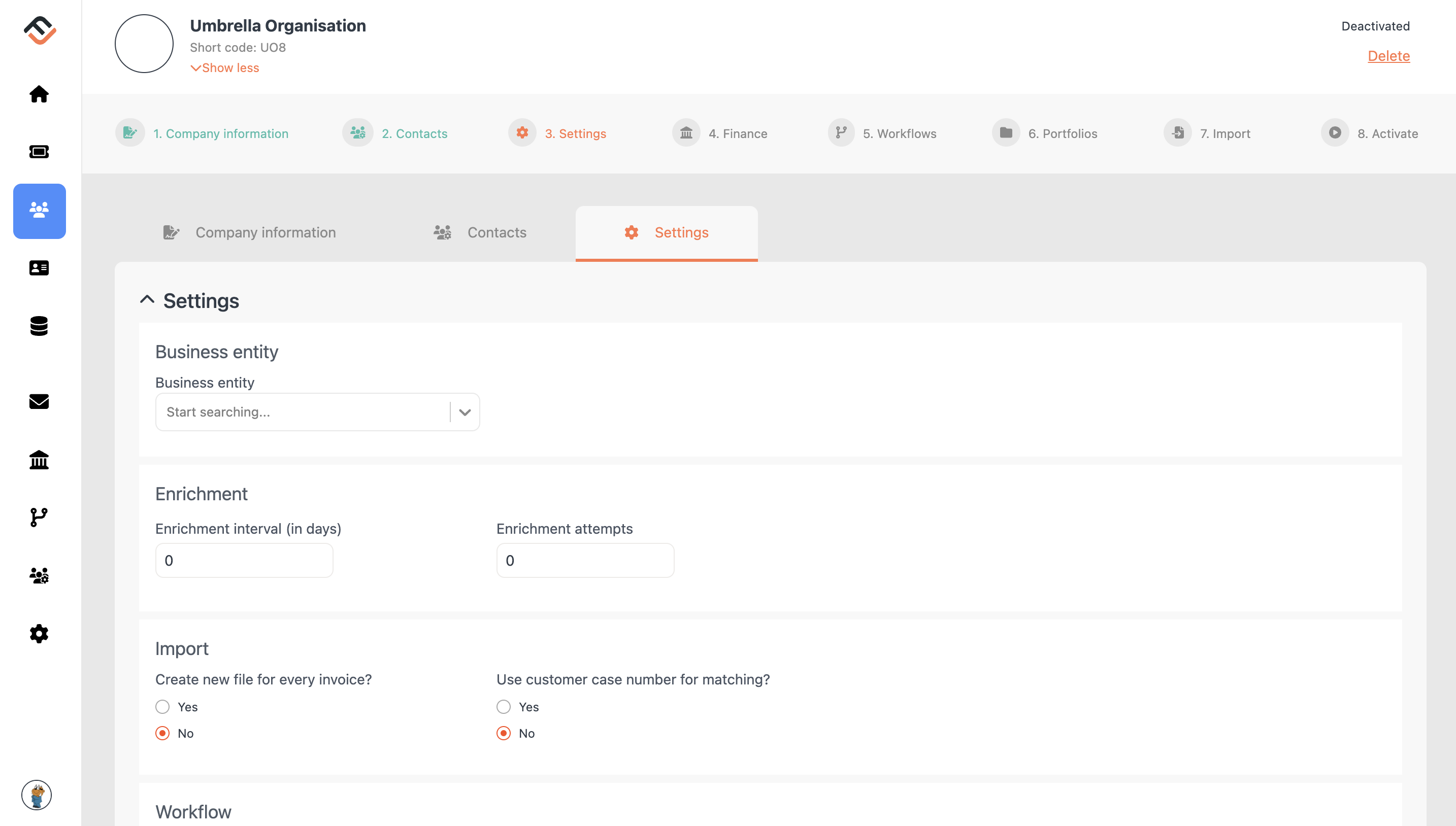Click the Delete link

point(1388,56)
